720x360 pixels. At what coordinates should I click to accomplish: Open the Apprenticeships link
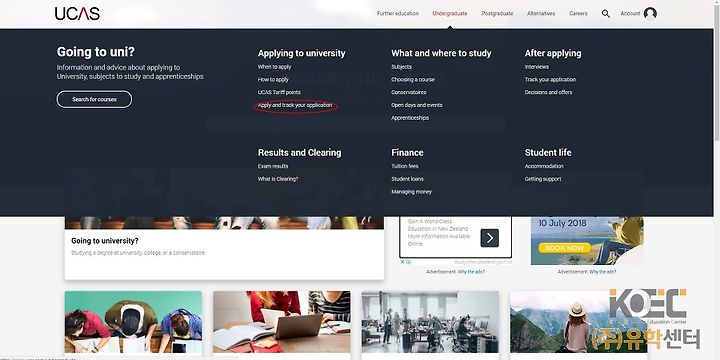[x=410, y=118]
